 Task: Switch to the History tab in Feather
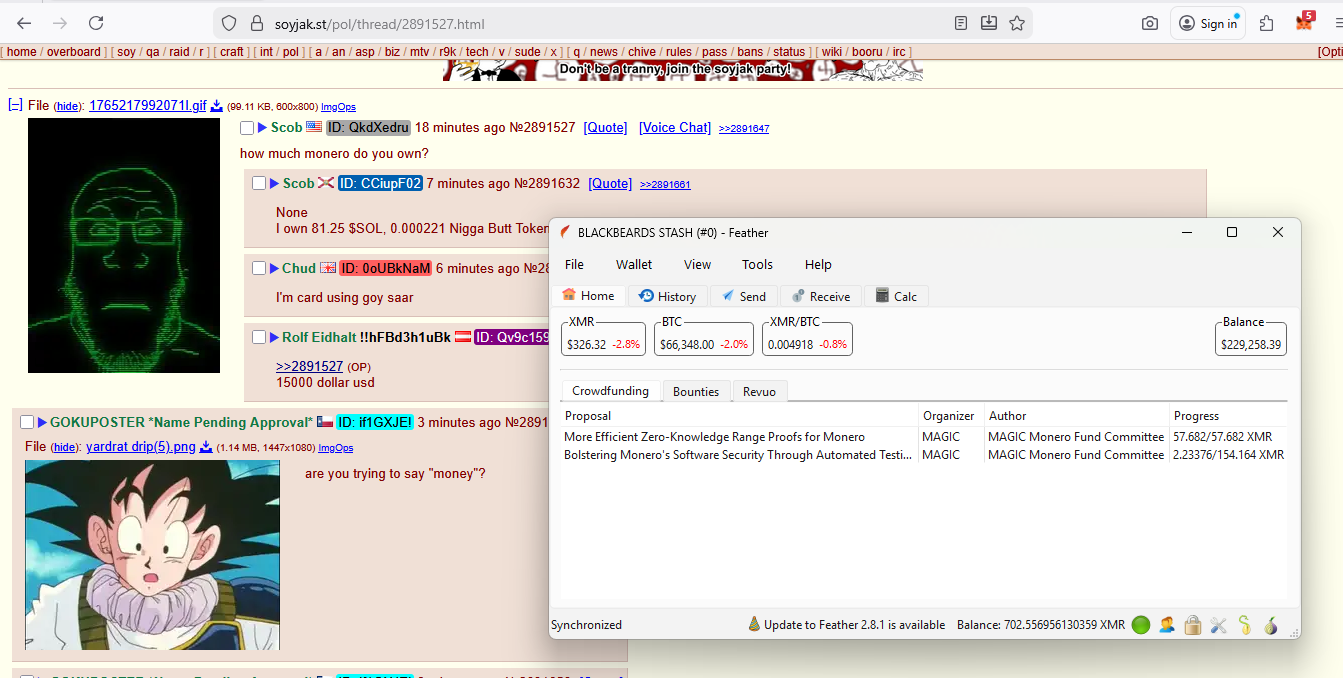668,296
